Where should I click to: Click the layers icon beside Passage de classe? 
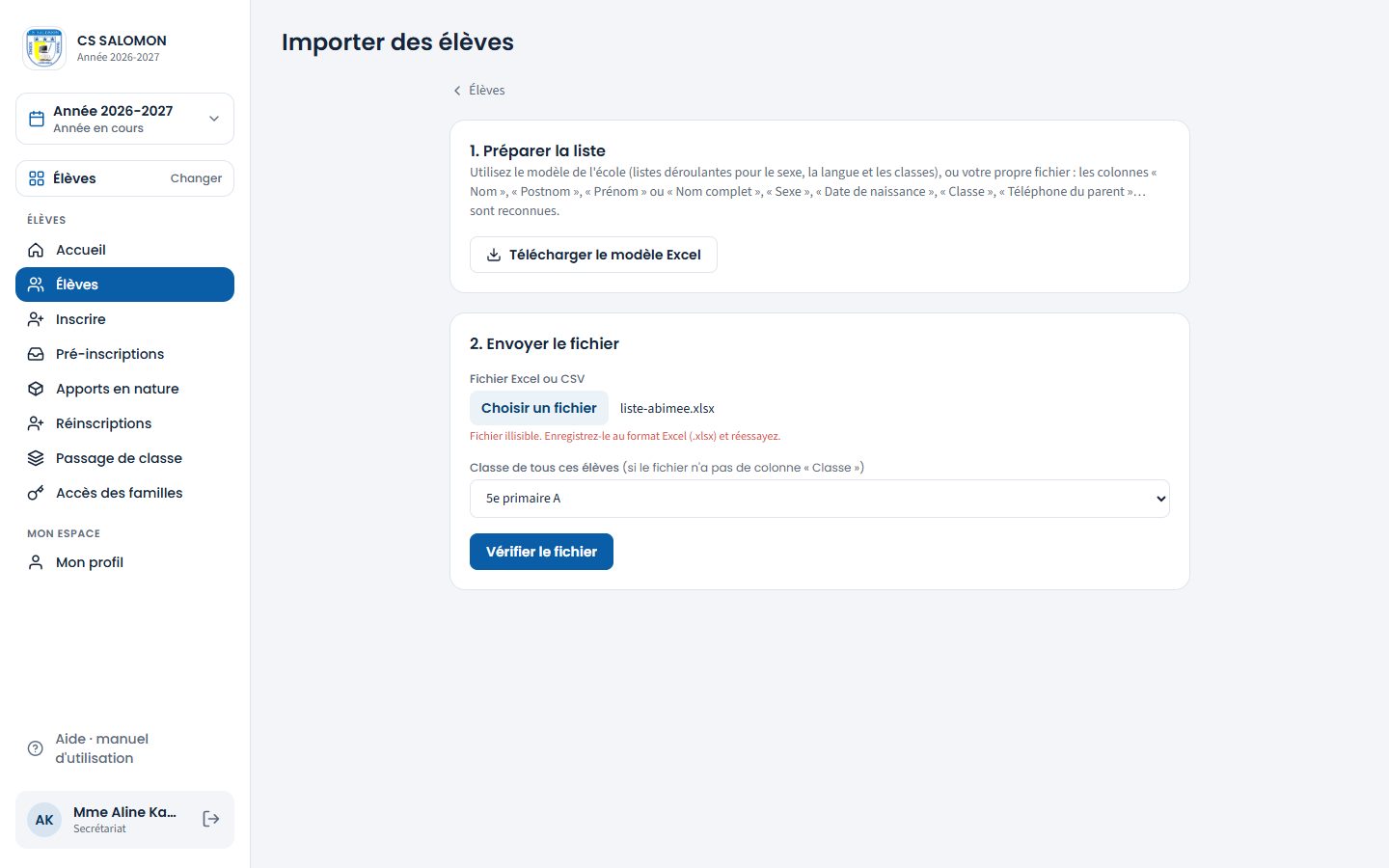(x=36, y=458)
